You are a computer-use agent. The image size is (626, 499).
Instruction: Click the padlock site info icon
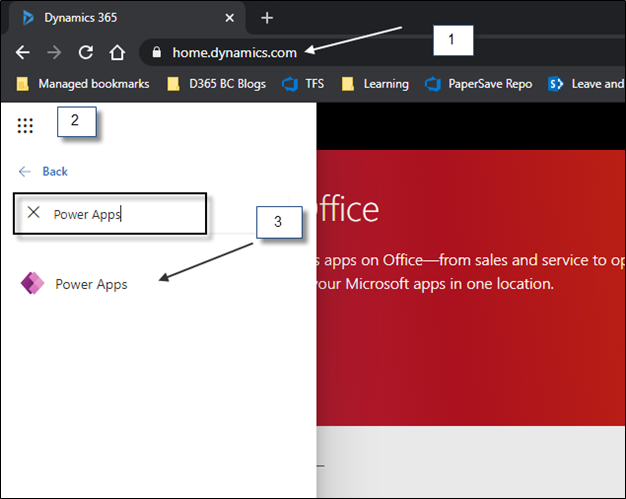(x=156, y=52)
